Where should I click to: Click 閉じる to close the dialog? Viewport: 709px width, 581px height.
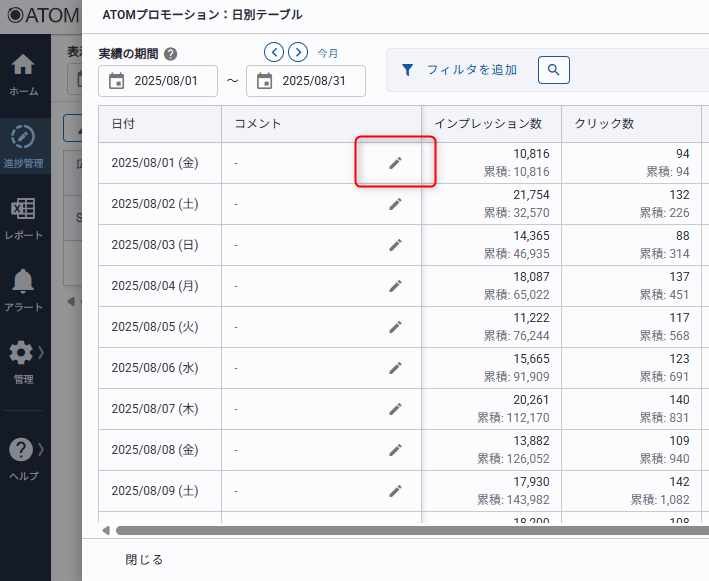point(144,559)
